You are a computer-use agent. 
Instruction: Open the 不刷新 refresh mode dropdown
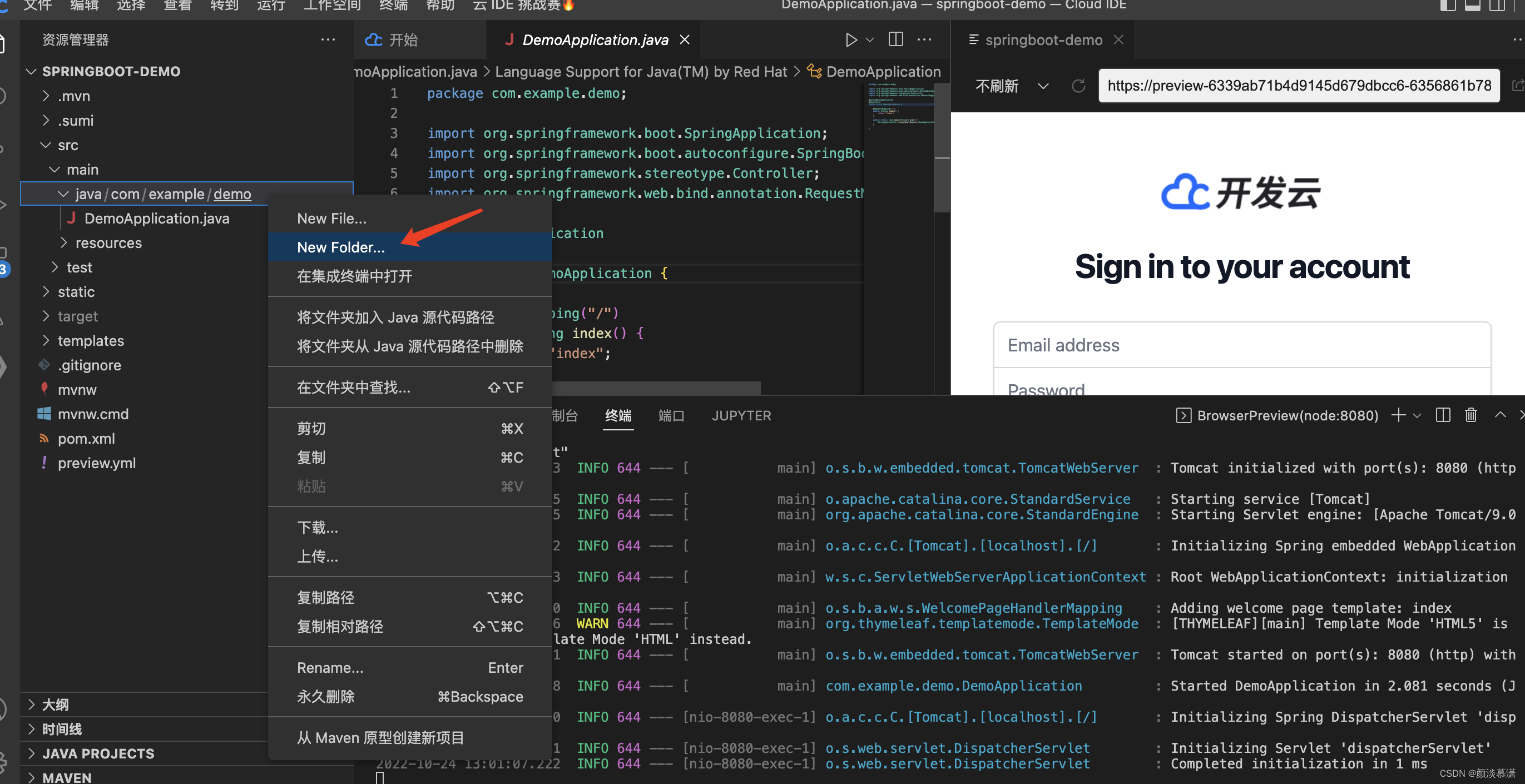pos(1042,86)
